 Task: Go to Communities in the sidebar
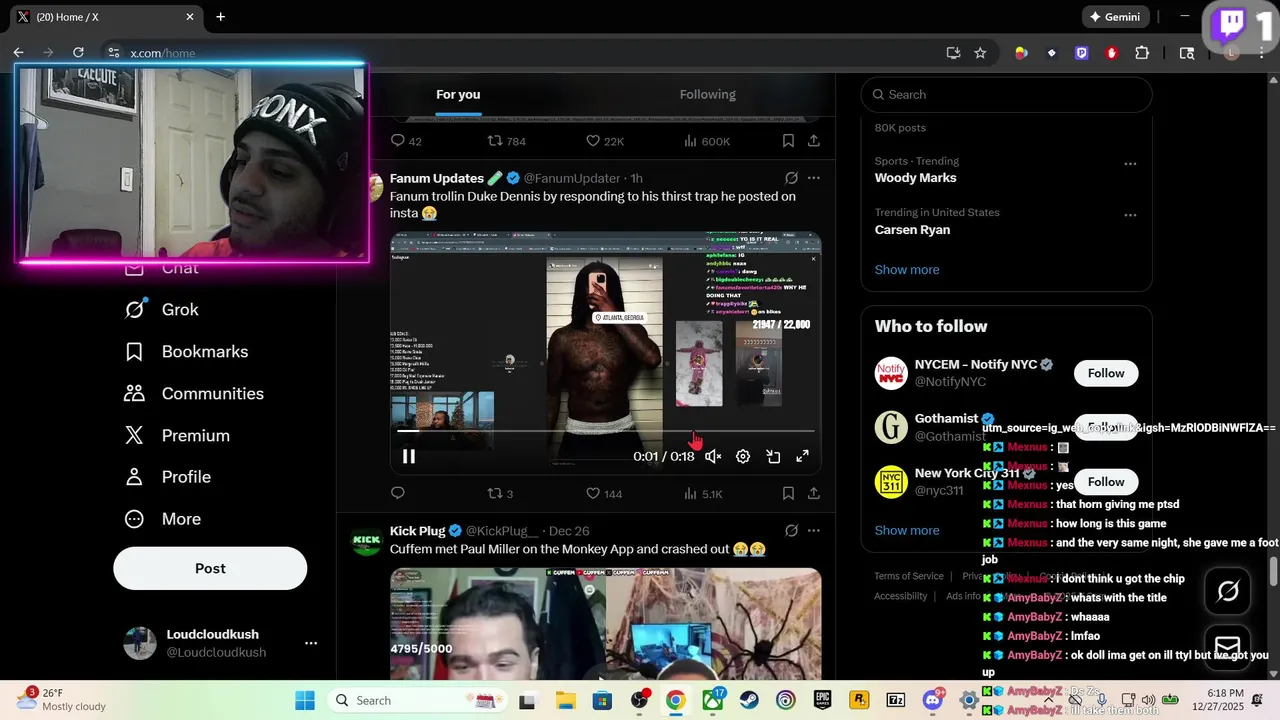194,394
